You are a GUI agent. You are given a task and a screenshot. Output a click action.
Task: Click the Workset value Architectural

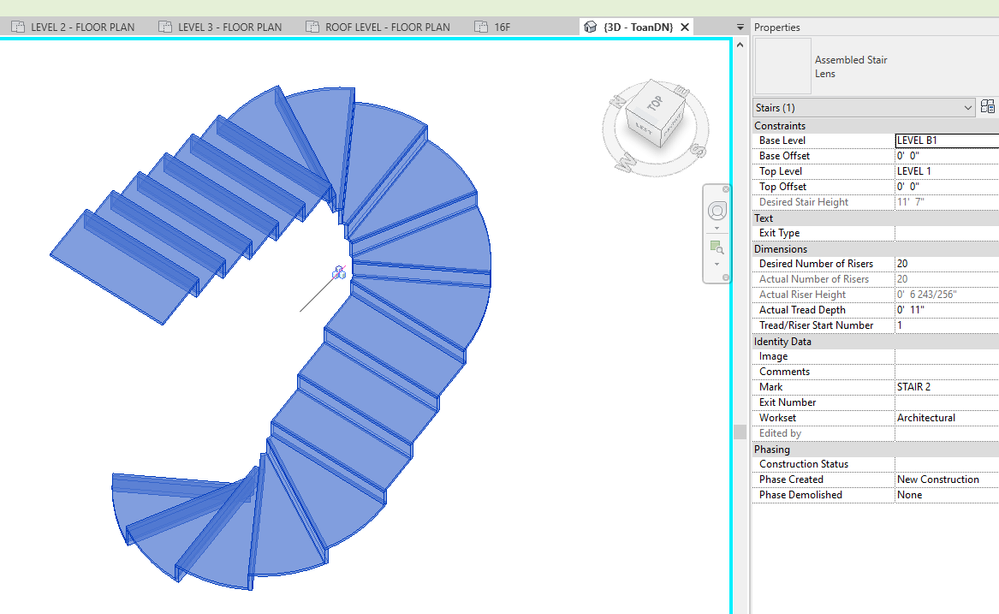click(x=947, y=418)
